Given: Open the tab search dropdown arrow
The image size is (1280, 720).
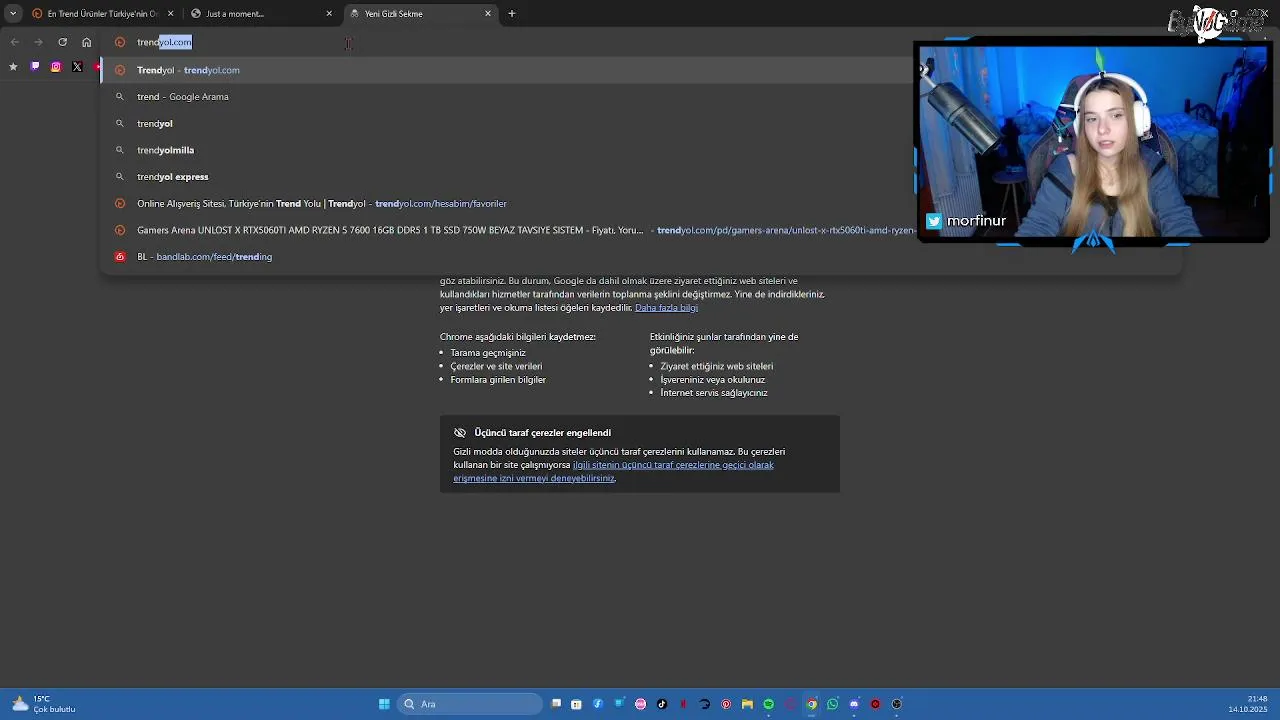Looking at the screenshot, I should point(13,14).
